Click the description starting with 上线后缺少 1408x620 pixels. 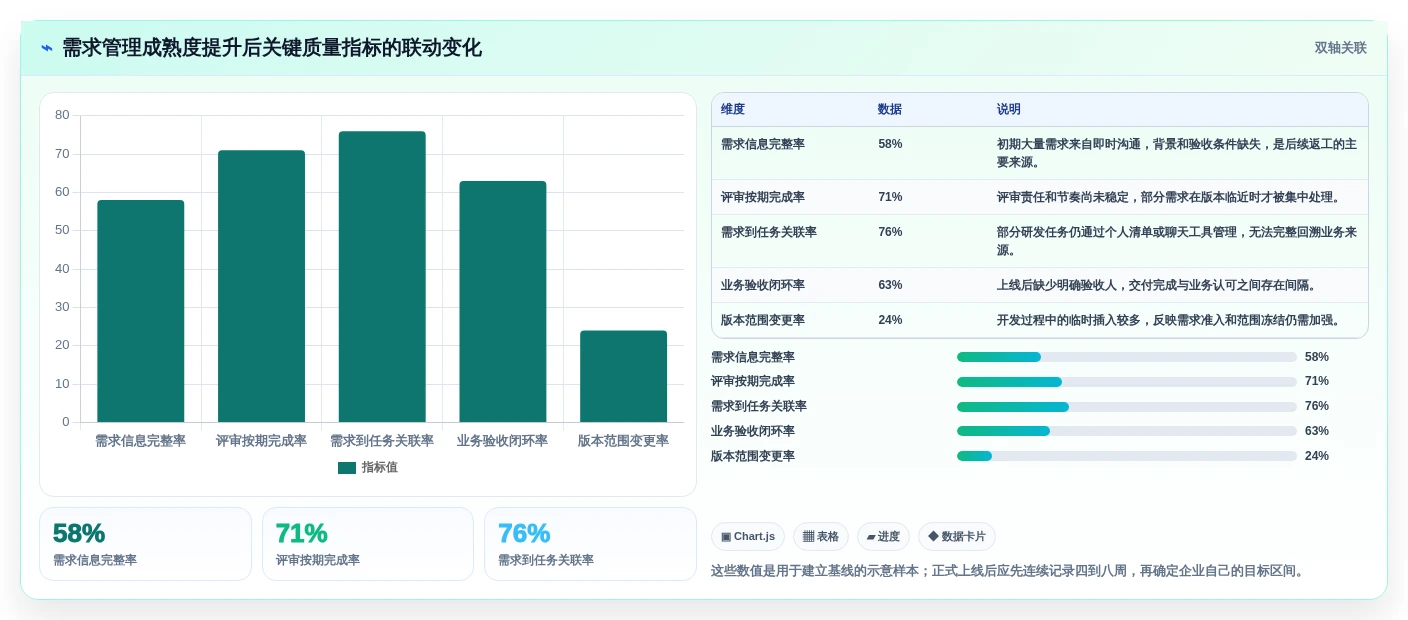point(1157,285)
